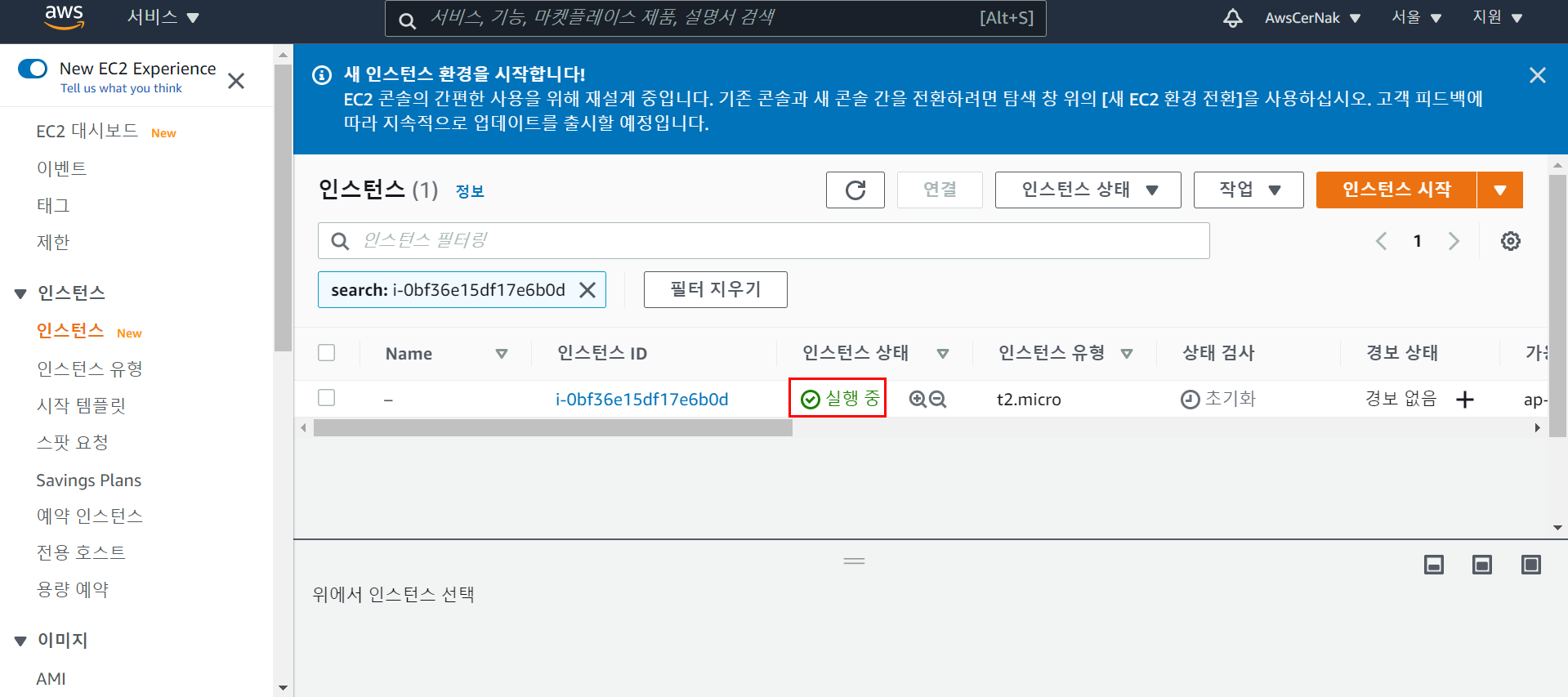Click 필터 지우기 clear filters button
Screen dimensions: 1568x697
coord(716,290)
